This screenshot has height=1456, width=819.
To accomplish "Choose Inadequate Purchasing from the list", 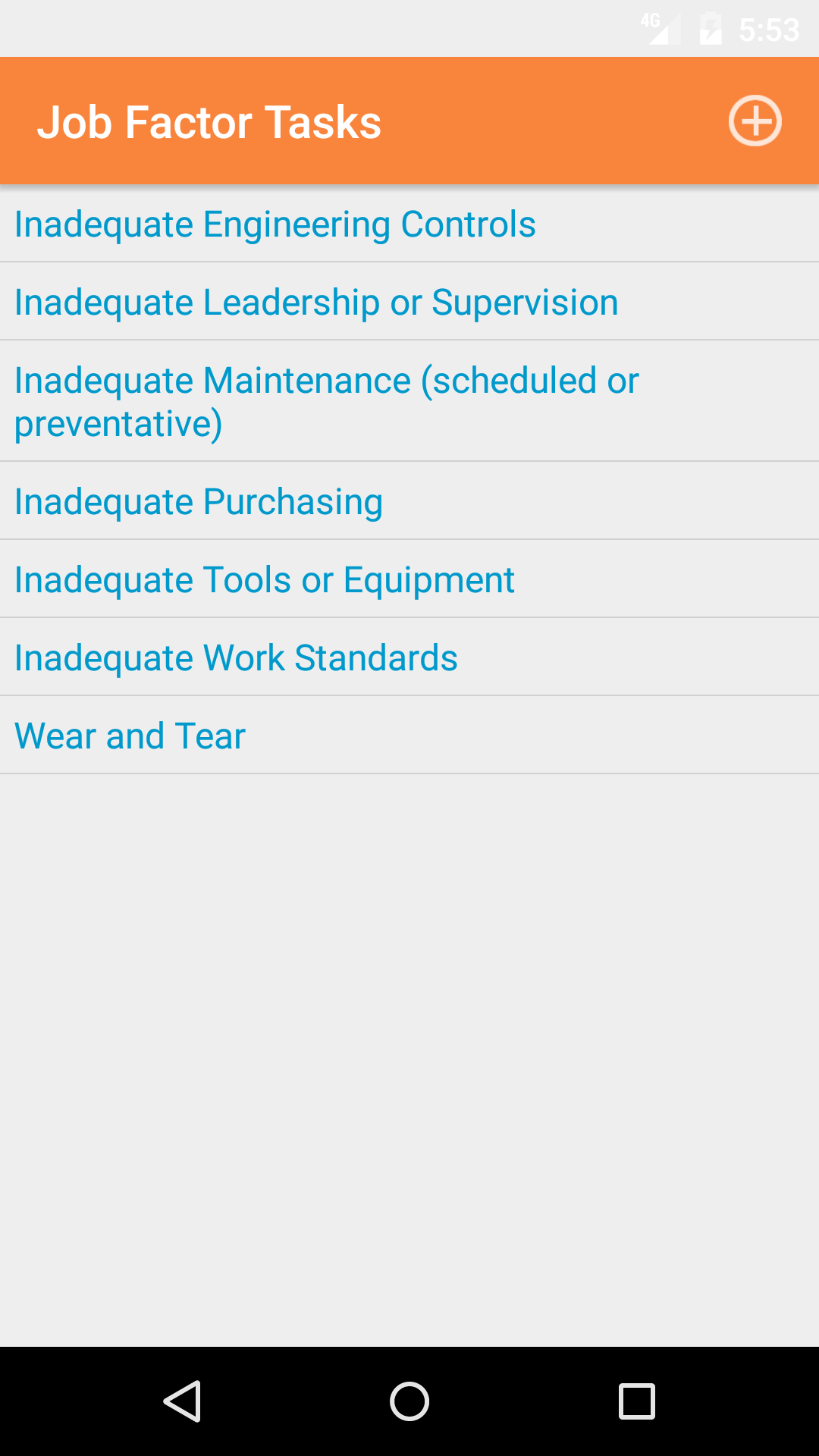I will click(x=199, y=502).
